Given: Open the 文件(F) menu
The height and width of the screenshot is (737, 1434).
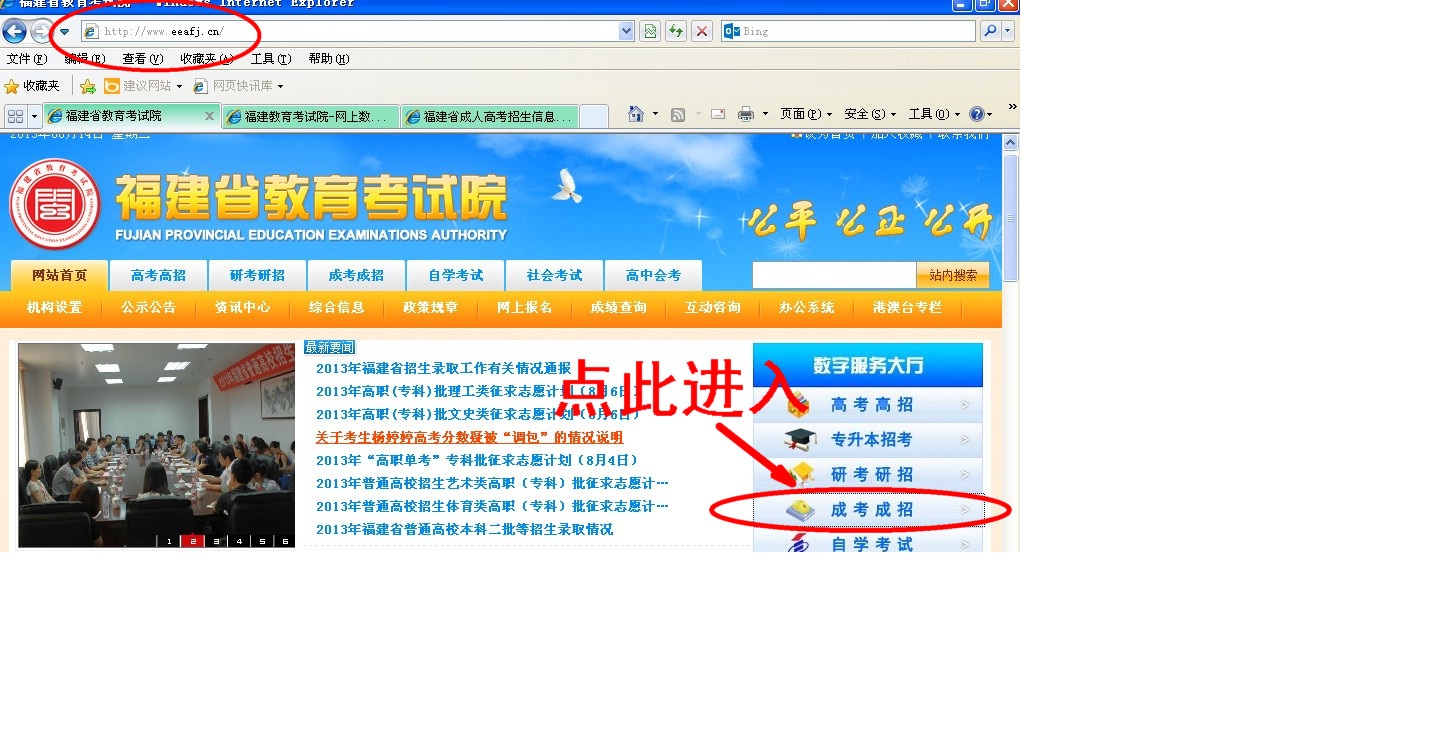Looking at the screenshot, I should [27, 59].
